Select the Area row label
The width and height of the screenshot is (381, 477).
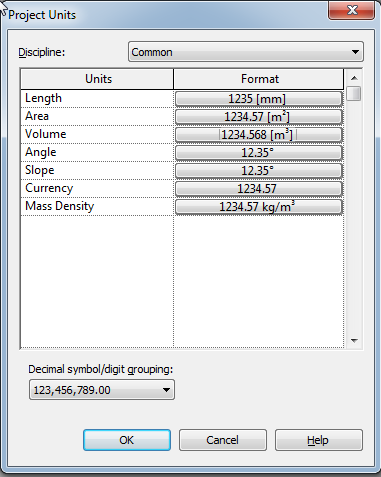(x=37, y=116)
